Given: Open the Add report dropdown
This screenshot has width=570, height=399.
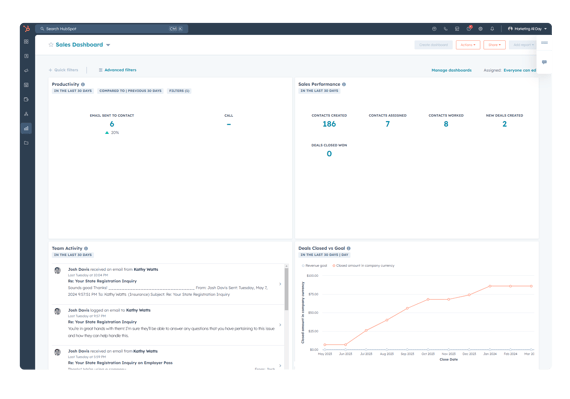Looking at the screenshot, I should pos(523,45).
